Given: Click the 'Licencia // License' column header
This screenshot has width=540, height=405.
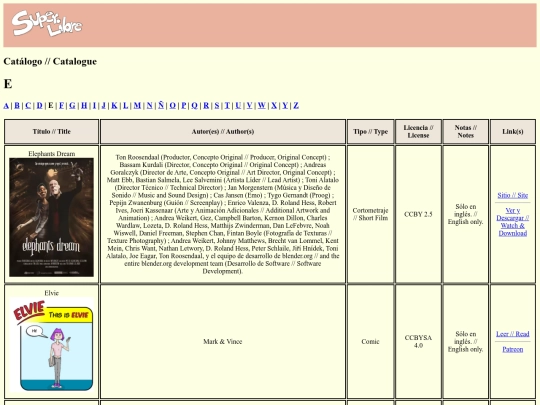Looking at the screenshot, I should [x=418, y=132].
